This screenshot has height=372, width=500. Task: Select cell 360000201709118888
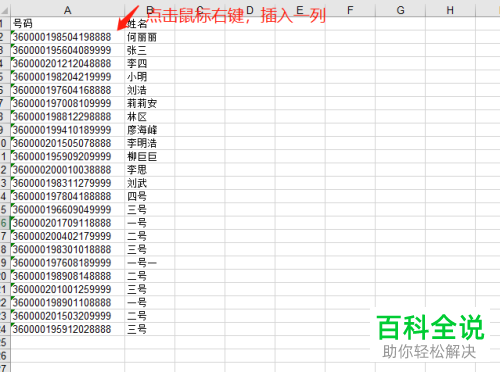(x=67, y=223)
